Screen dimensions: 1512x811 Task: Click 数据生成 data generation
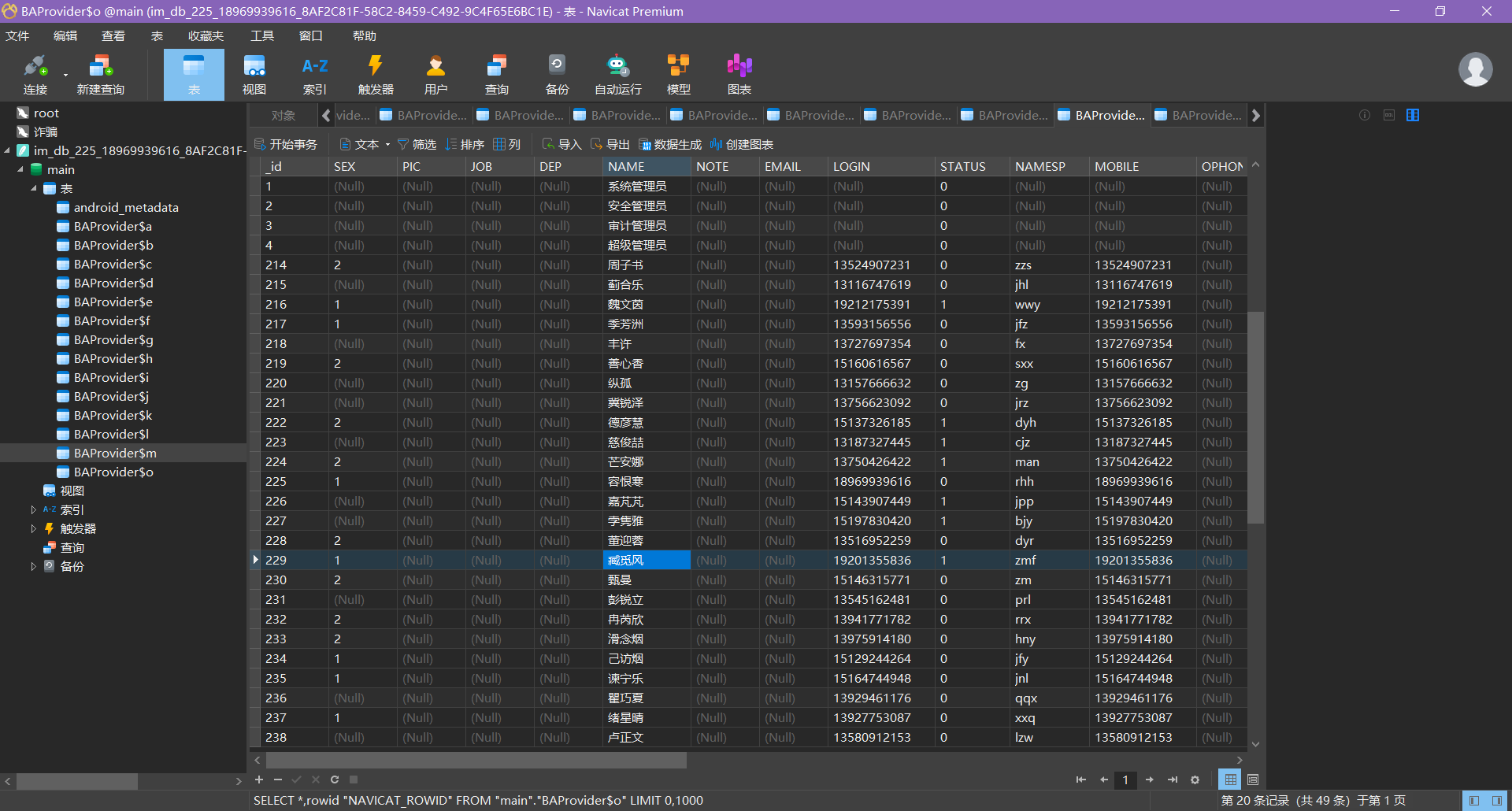(x=670, y=144)
